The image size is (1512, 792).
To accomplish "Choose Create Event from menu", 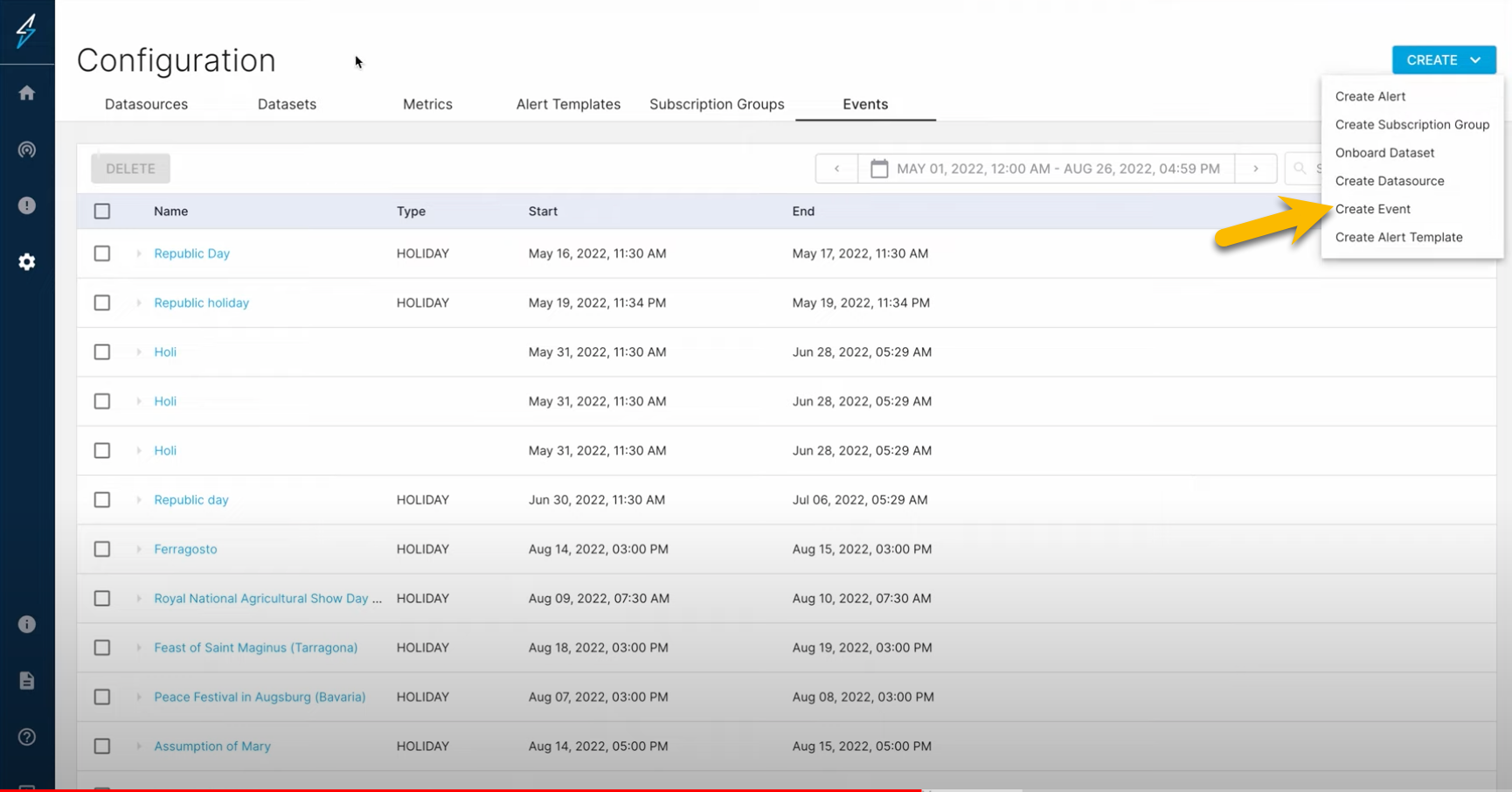I will (1372, 209).
